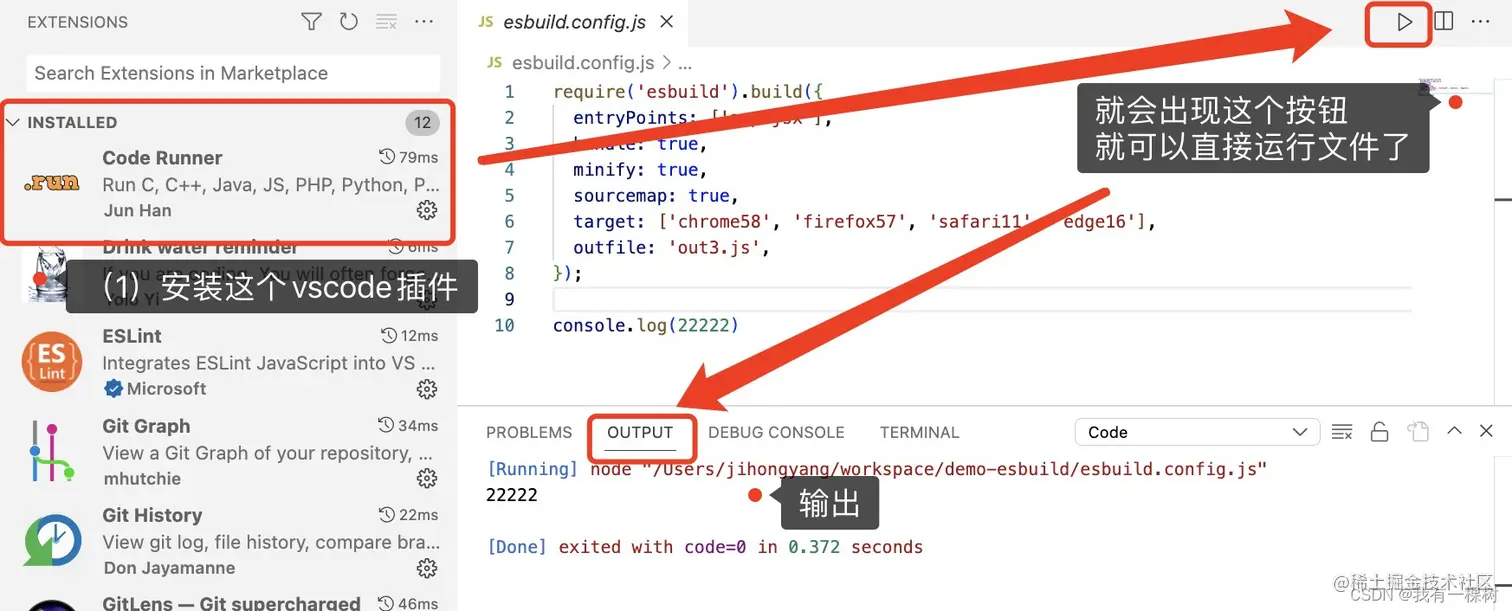
Task: Maximize the panel with the up chevron
Action: (1455, 431)
